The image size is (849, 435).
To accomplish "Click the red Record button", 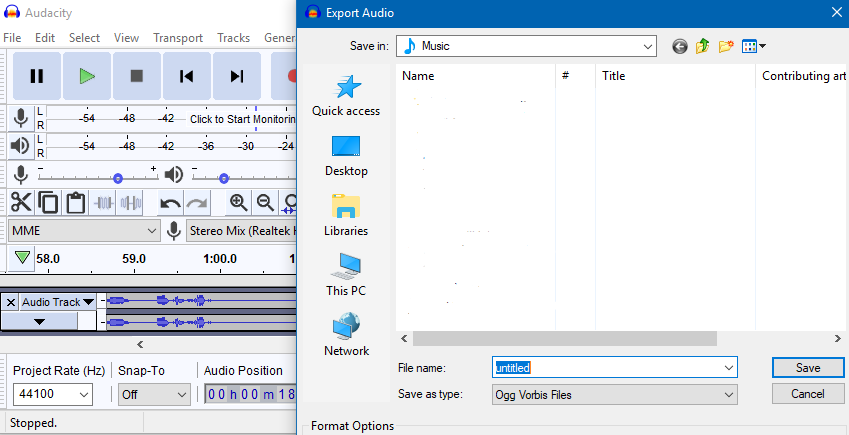I will 284,76.
